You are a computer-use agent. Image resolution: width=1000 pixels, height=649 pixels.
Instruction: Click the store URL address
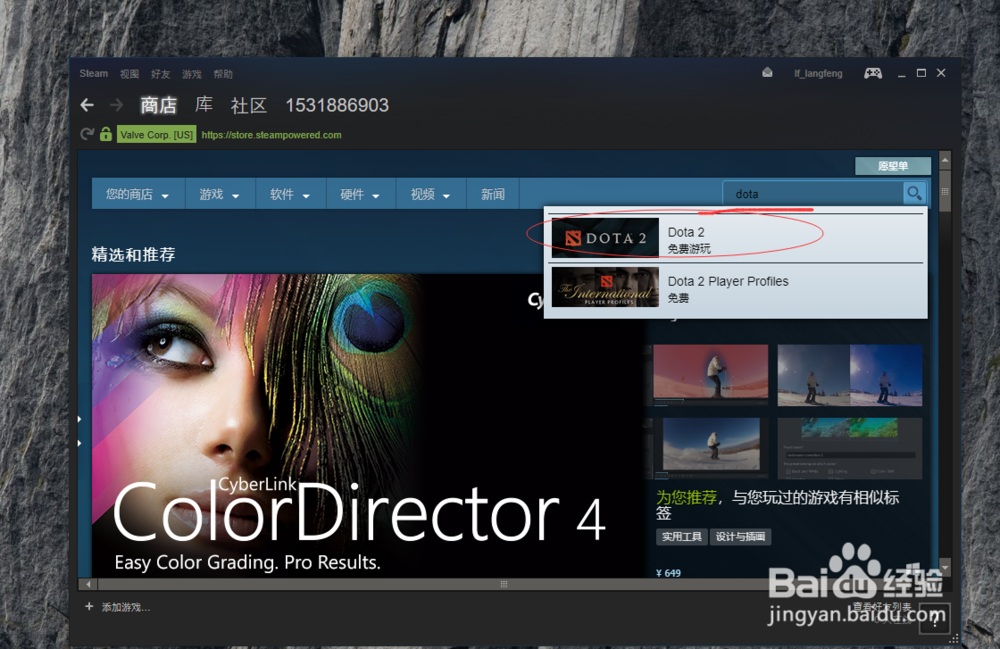coord(272,135)
